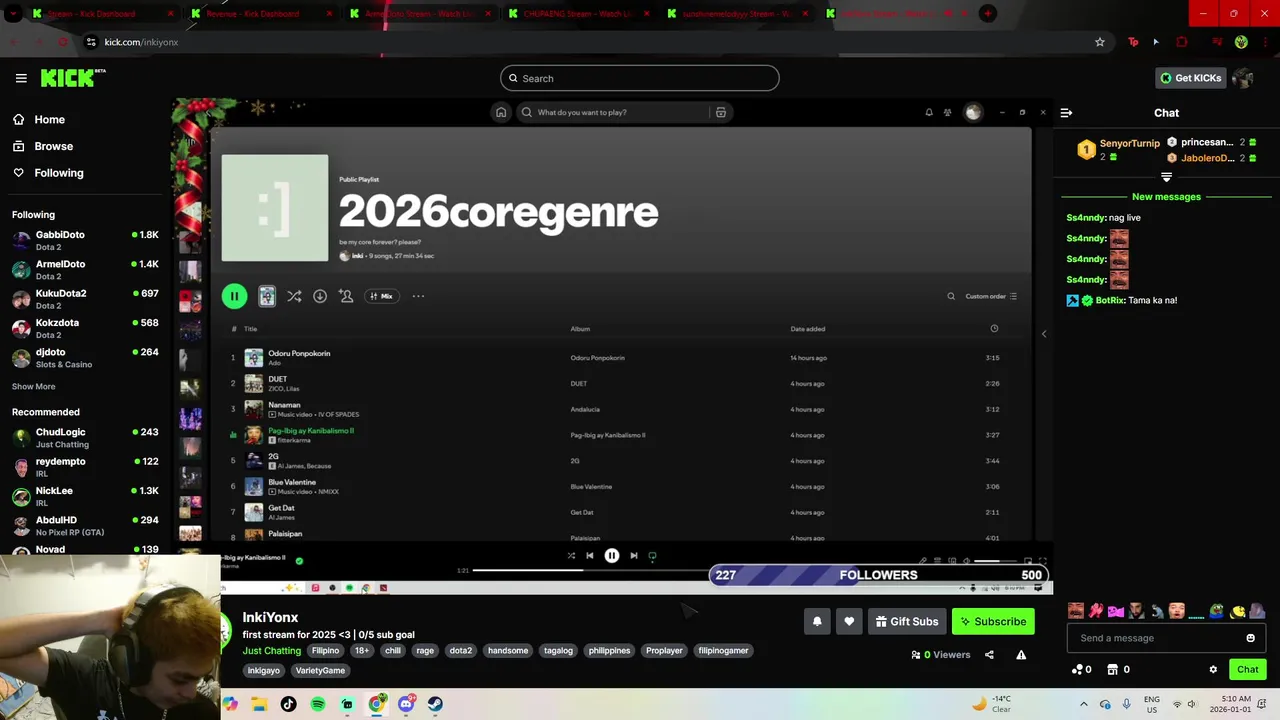Open Steam from the Windows taskbar
The height and width of the screenshot is (720, 1280).
[x=435, y=704]
